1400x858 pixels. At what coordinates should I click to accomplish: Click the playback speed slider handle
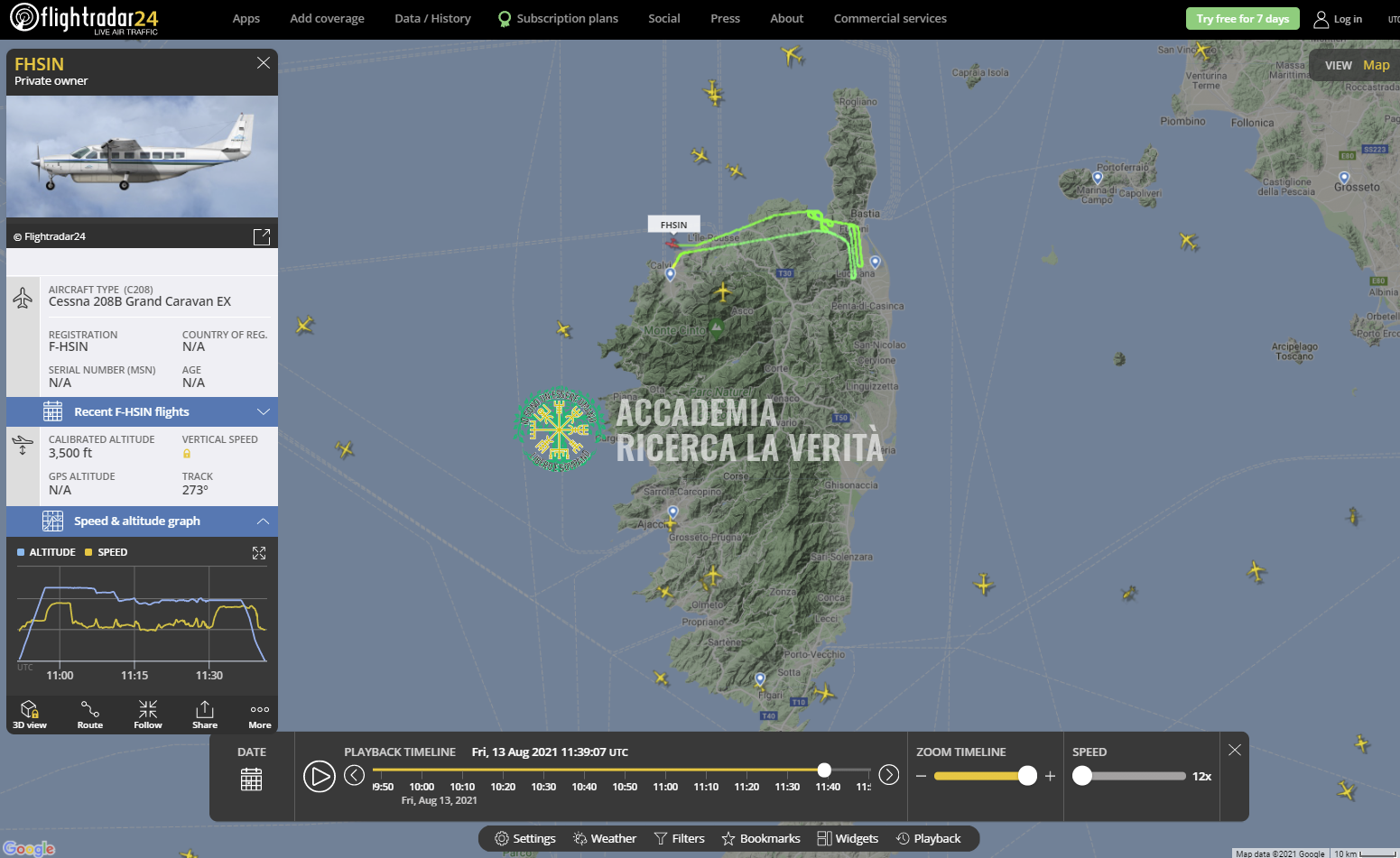[1082, 776]
